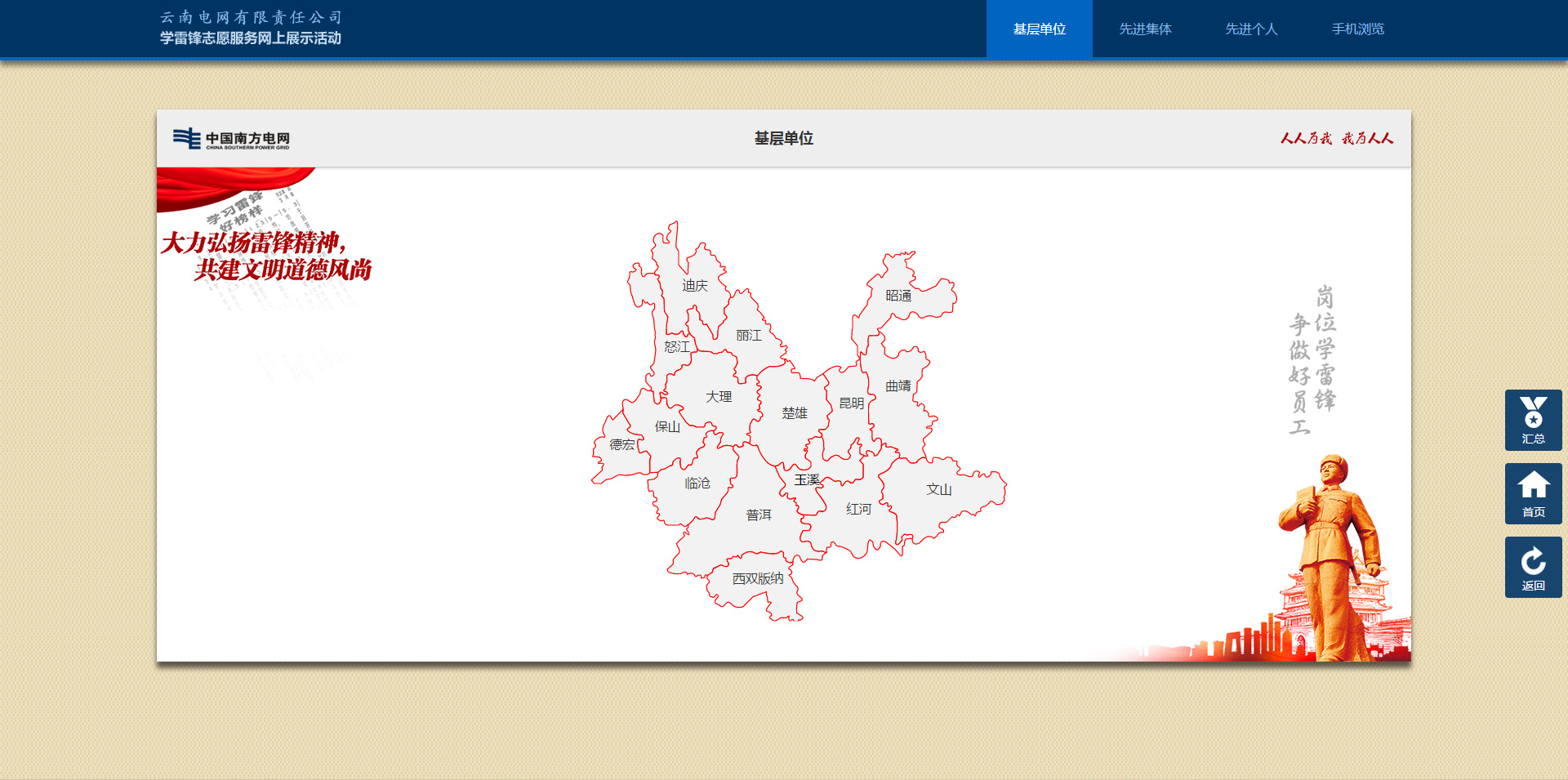This screenshot has width=1568, height=780.
Task: Click 大理 on the map
Action: tap(719, 397)
